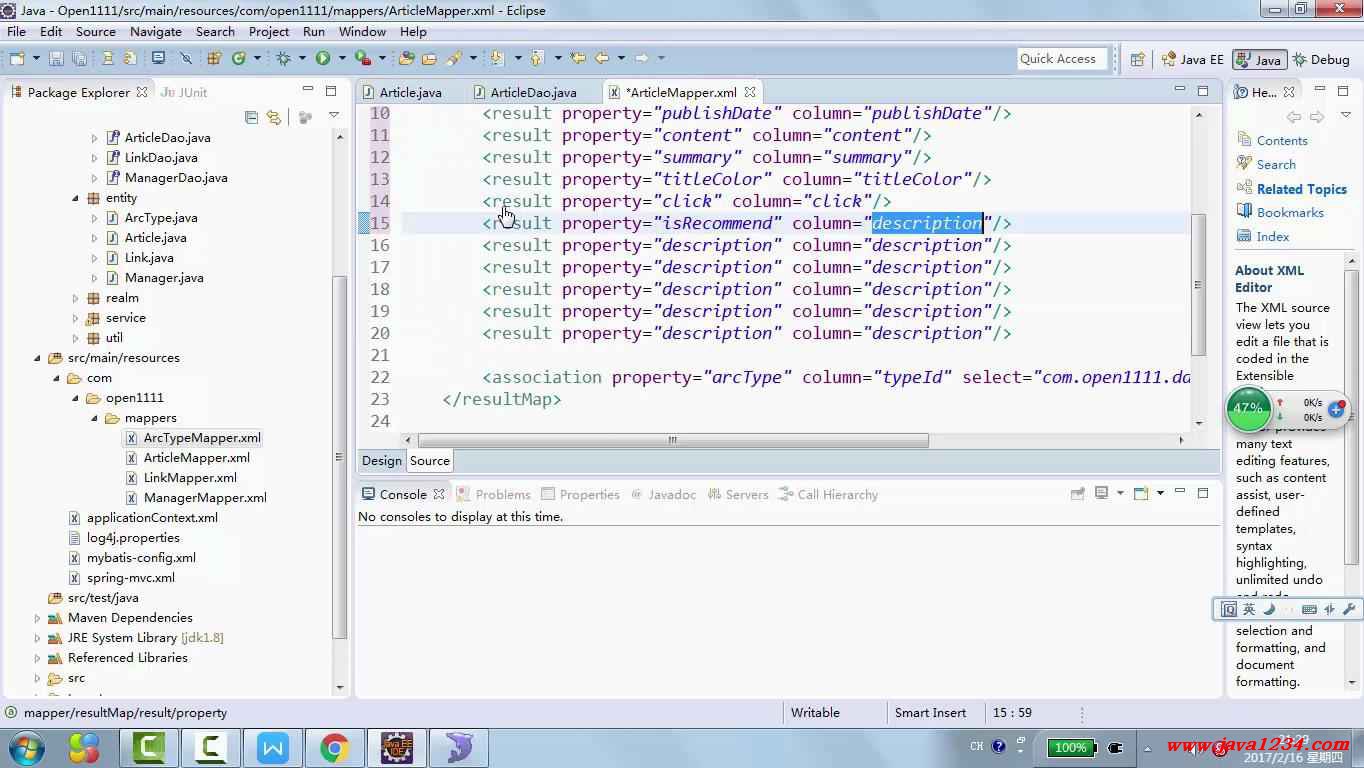
Task: Expand the service package node
Action: coord(75,318)
